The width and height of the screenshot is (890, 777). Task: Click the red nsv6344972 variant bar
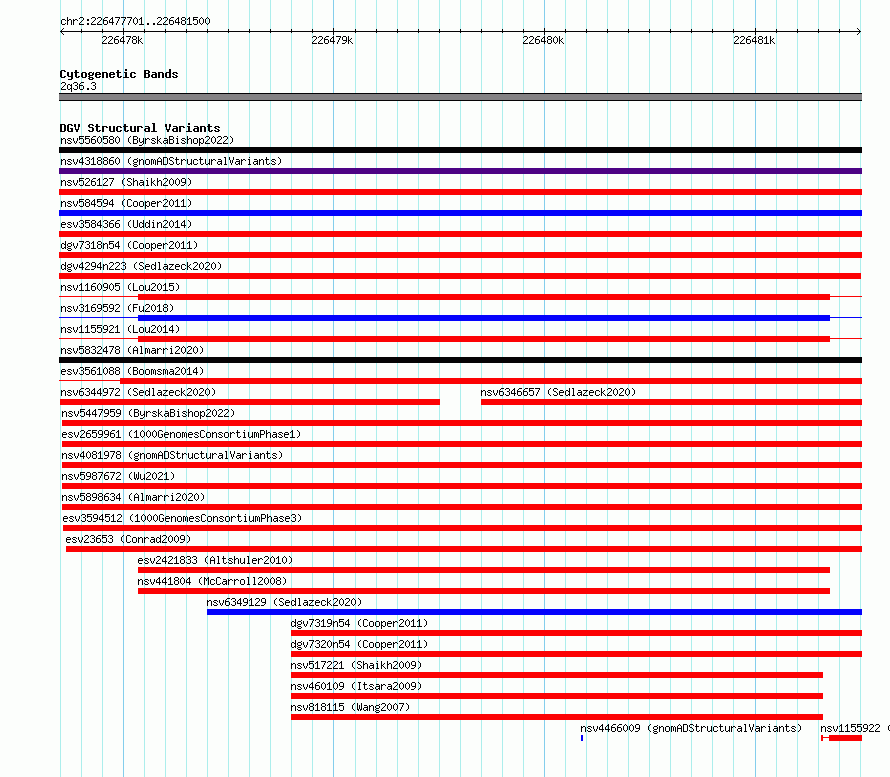tap(249, 402)
